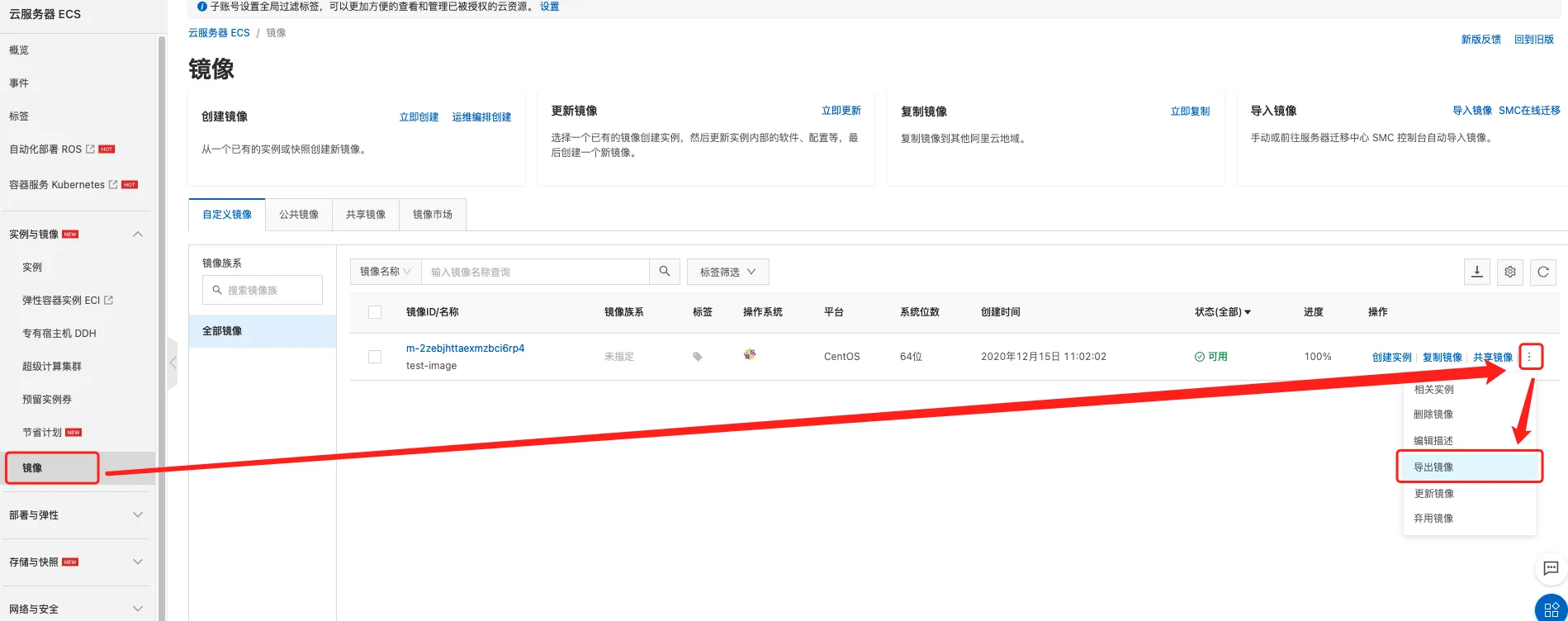Screen dimensions: 1568x621
Task: Open 预留实例券 in the sidebar
Action: [x=47, y=400]
